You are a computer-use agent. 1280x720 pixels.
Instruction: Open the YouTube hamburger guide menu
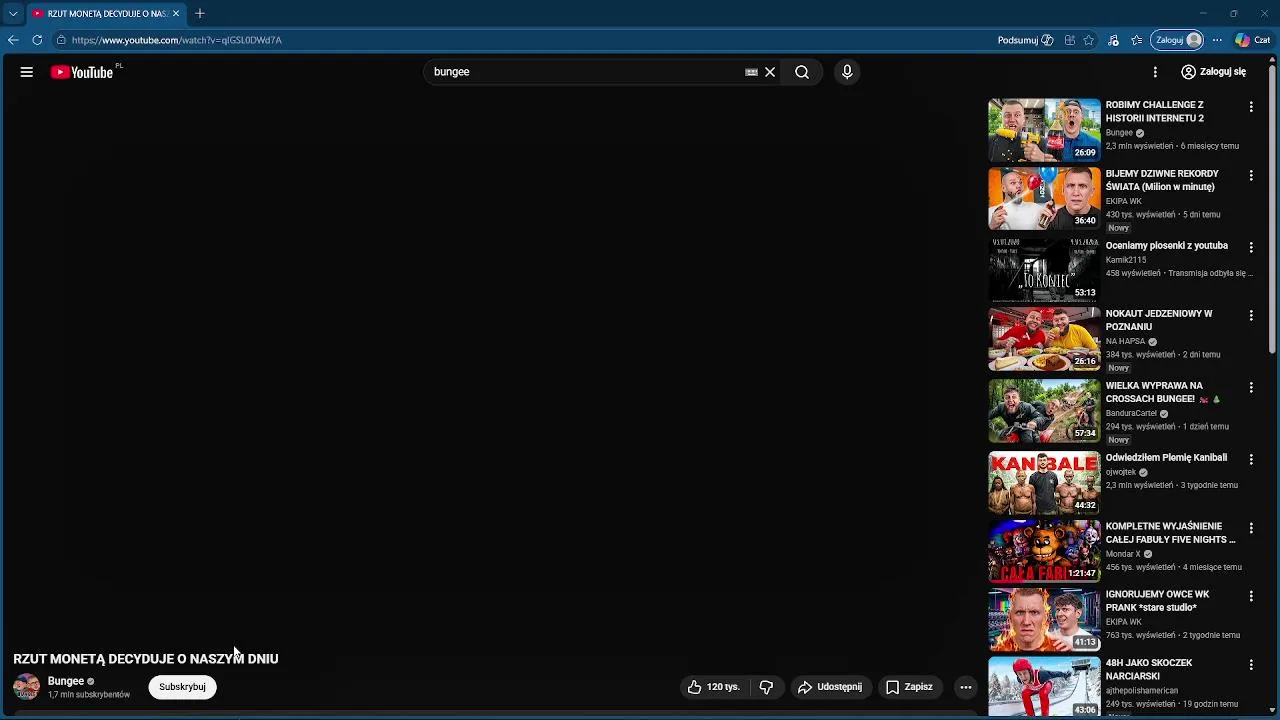tap(27, 72)
